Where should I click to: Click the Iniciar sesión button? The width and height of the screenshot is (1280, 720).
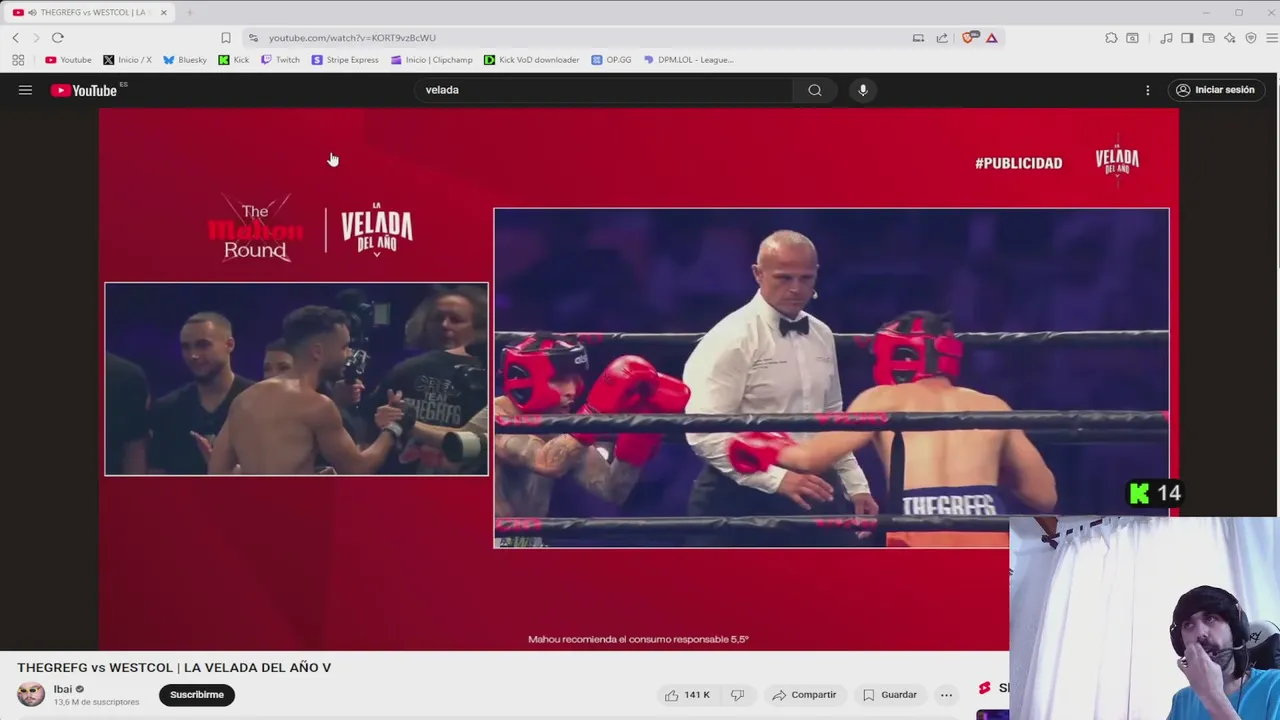[x=1215, y=90]
